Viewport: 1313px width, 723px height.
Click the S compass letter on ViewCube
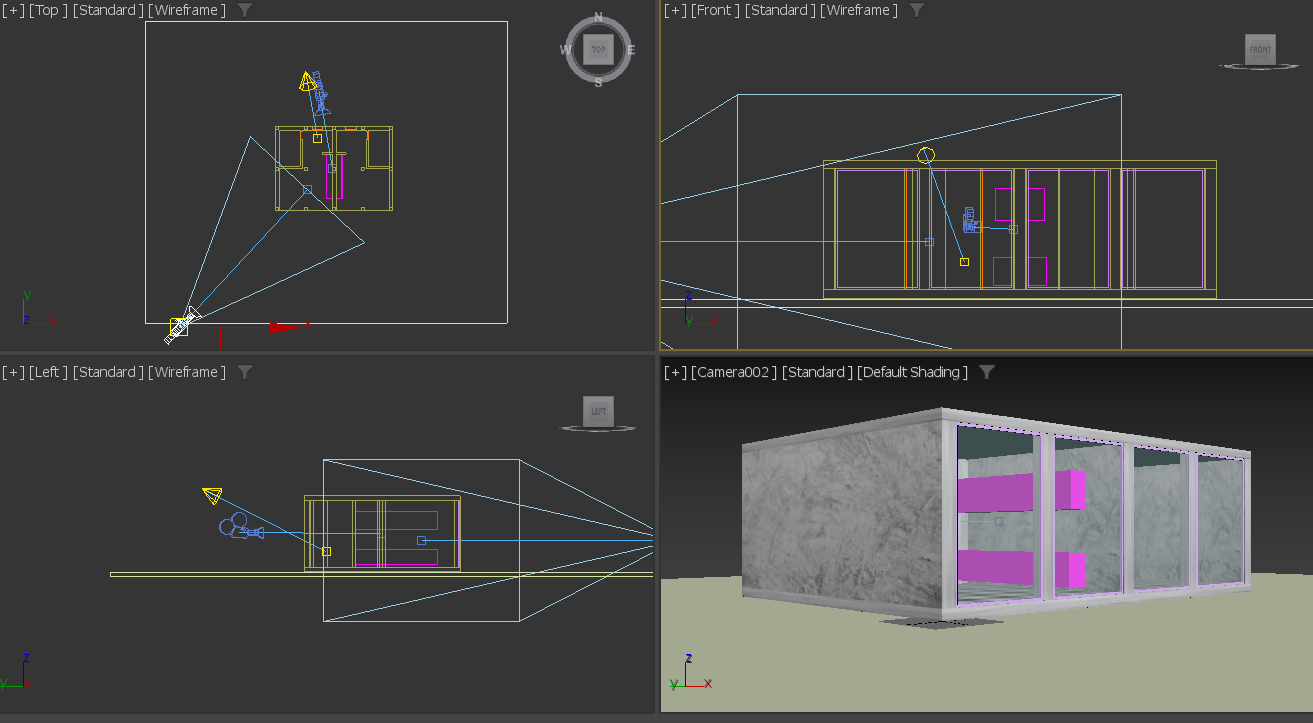pos(598,83)
